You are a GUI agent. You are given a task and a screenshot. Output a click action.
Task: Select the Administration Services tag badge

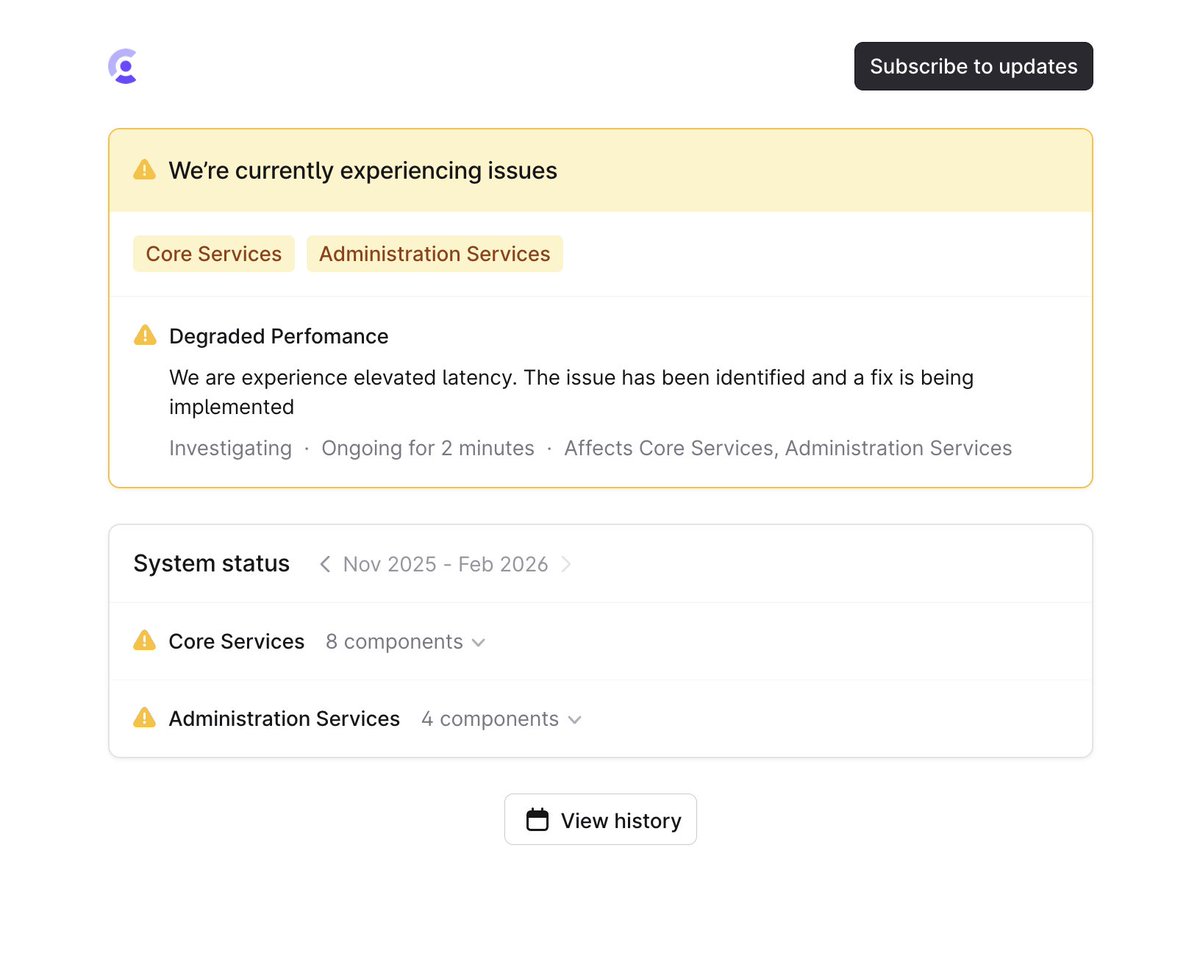click(x=434, y=254)
